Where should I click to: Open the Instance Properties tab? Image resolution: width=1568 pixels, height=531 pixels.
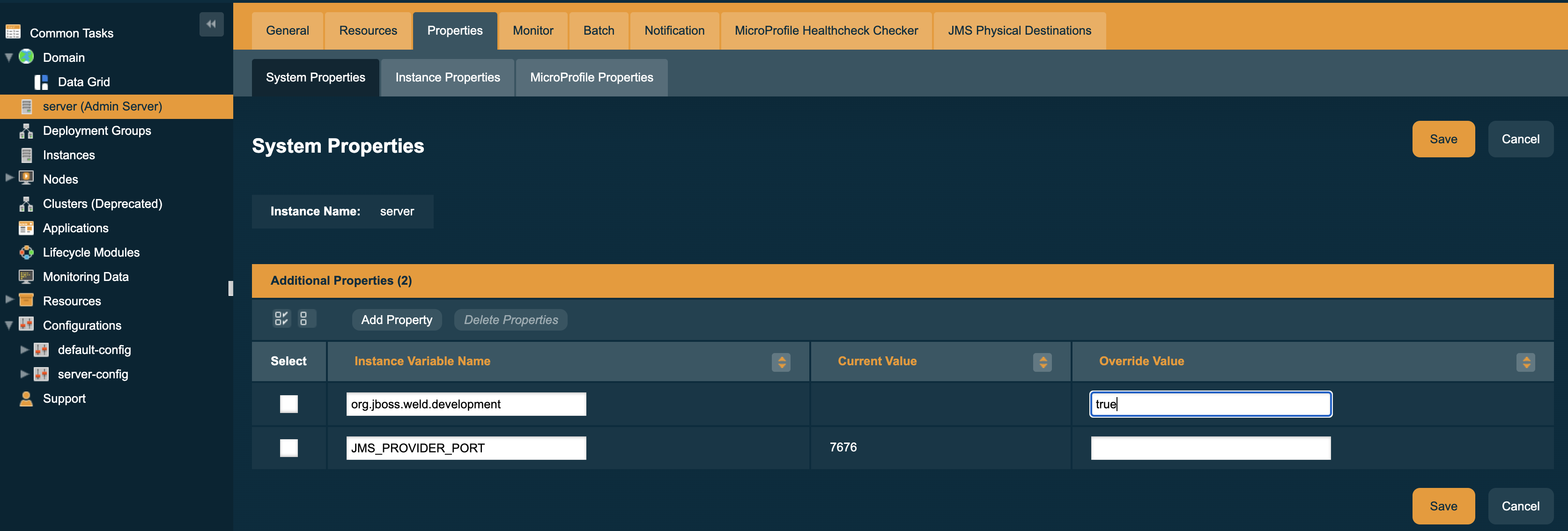(447, 77)
